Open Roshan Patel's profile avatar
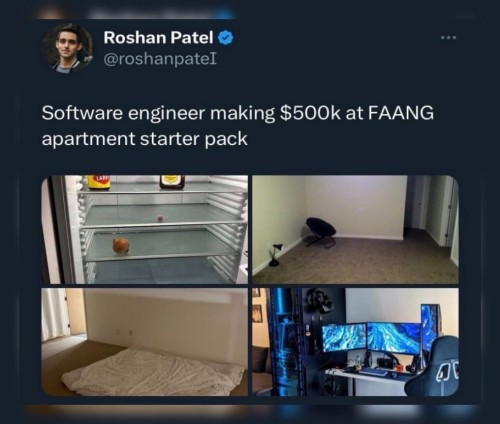500x424 pixels. point(68,48)
